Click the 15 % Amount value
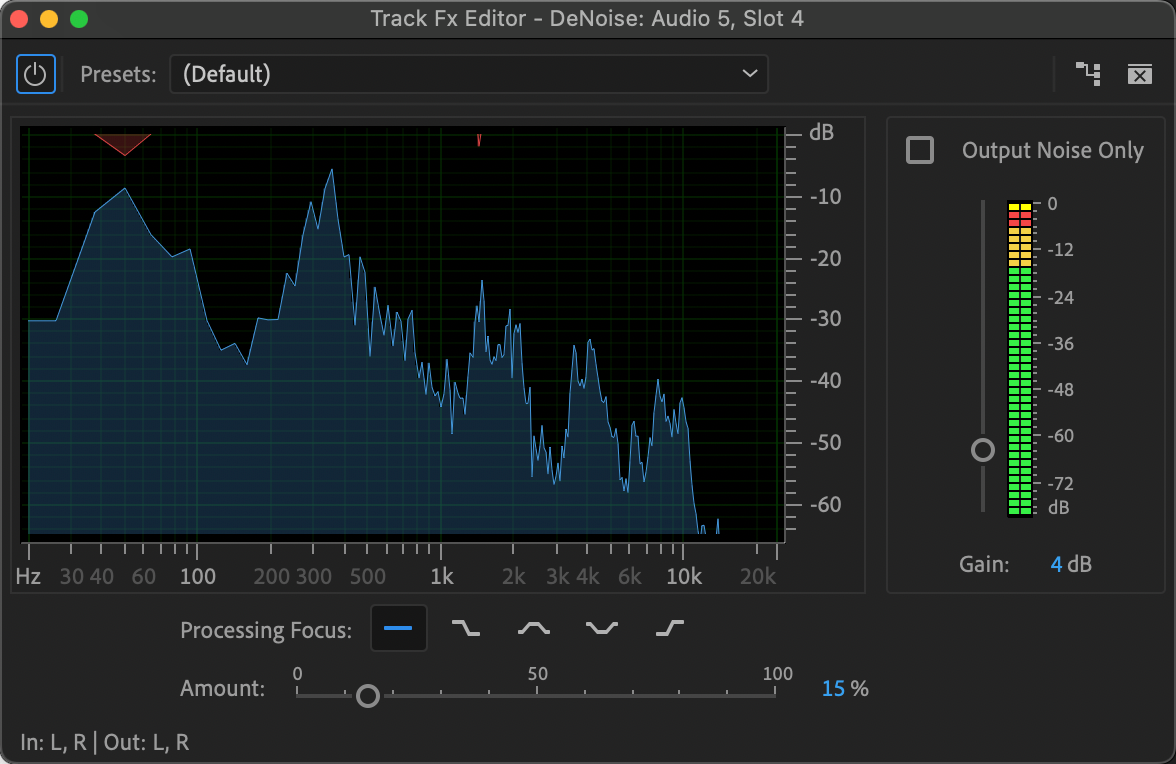The height and width of the screenshot is (764, 1176). coord(844,688)
